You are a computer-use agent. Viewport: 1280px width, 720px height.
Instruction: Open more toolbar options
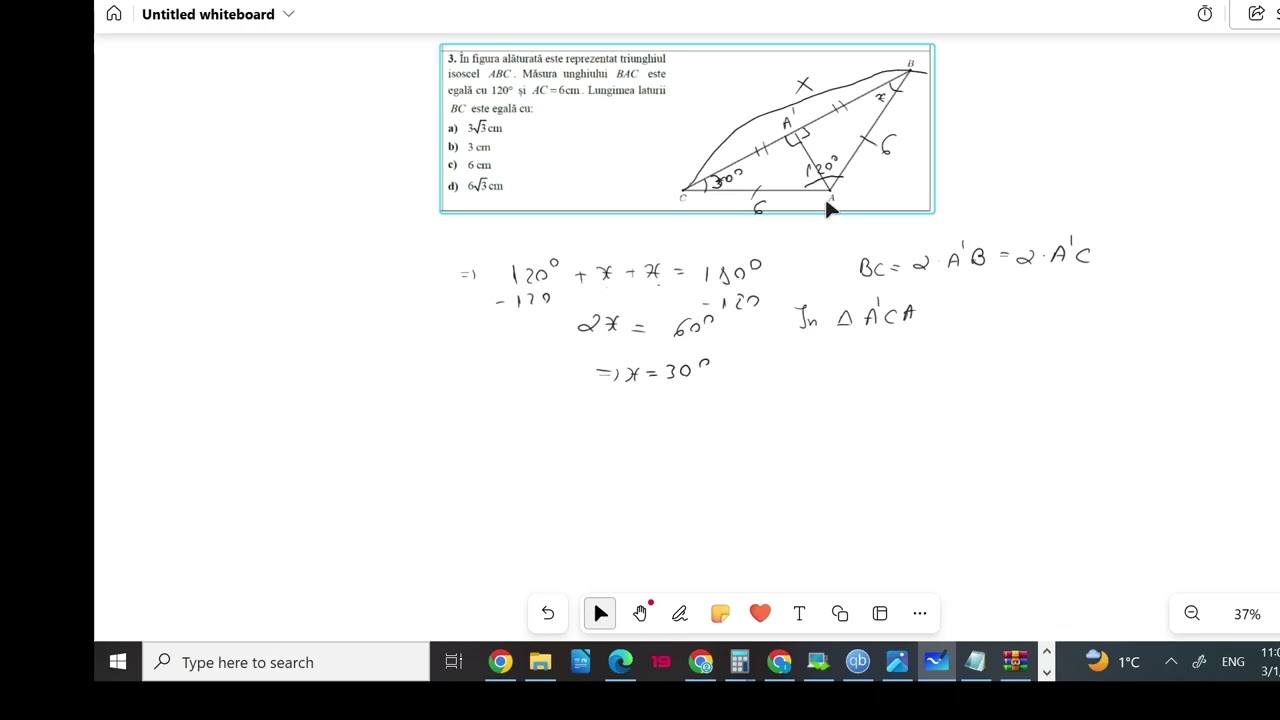[920, 614]
